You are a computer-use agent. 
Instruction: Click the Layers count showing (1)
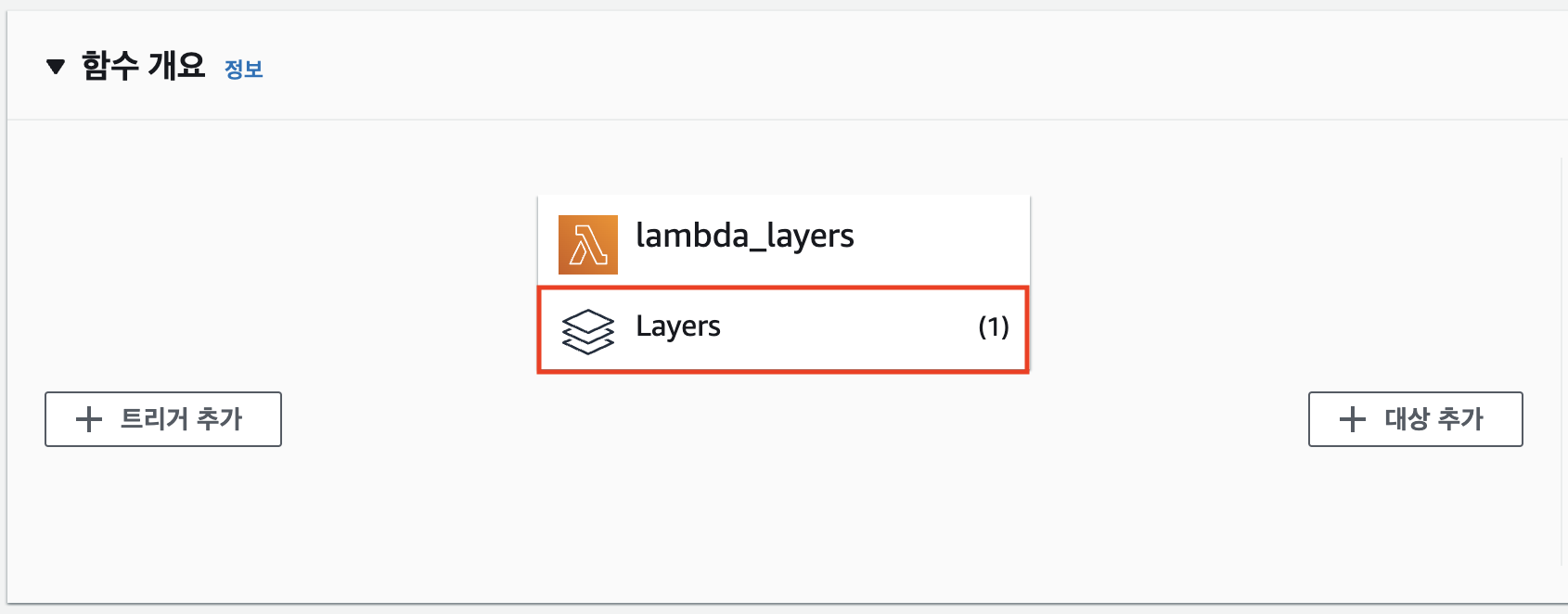994,327
